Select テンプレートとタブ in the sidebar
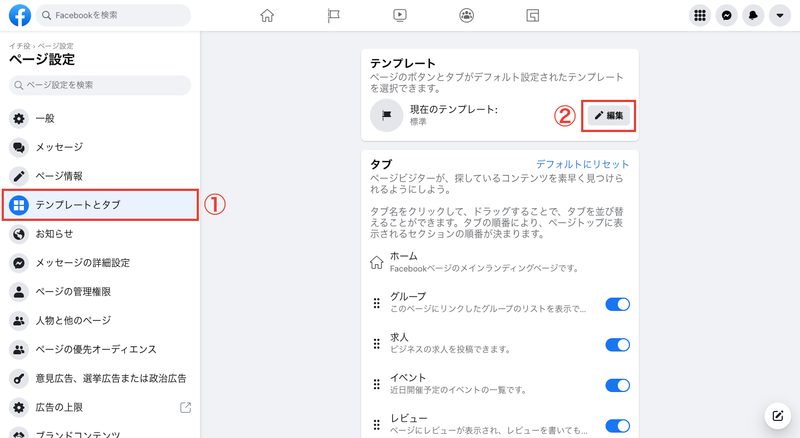Image resolution: width=800 pixels, height=438 pixels. (100, 205)
